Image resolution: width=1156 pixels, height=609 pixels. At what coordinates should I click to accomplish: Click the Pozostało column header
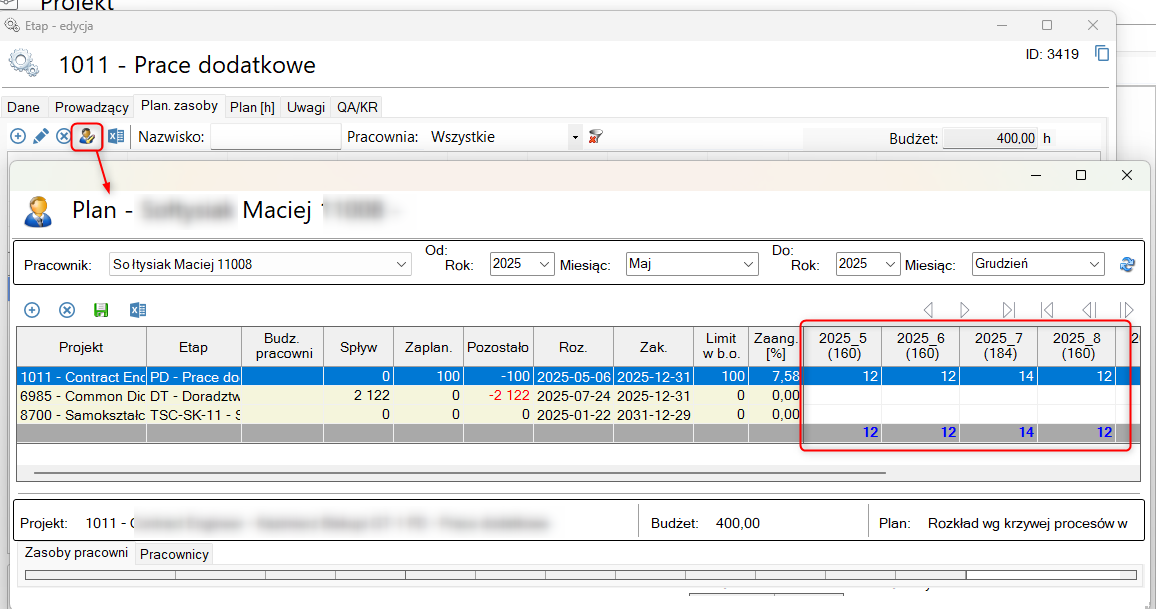[x=498, y=347]
